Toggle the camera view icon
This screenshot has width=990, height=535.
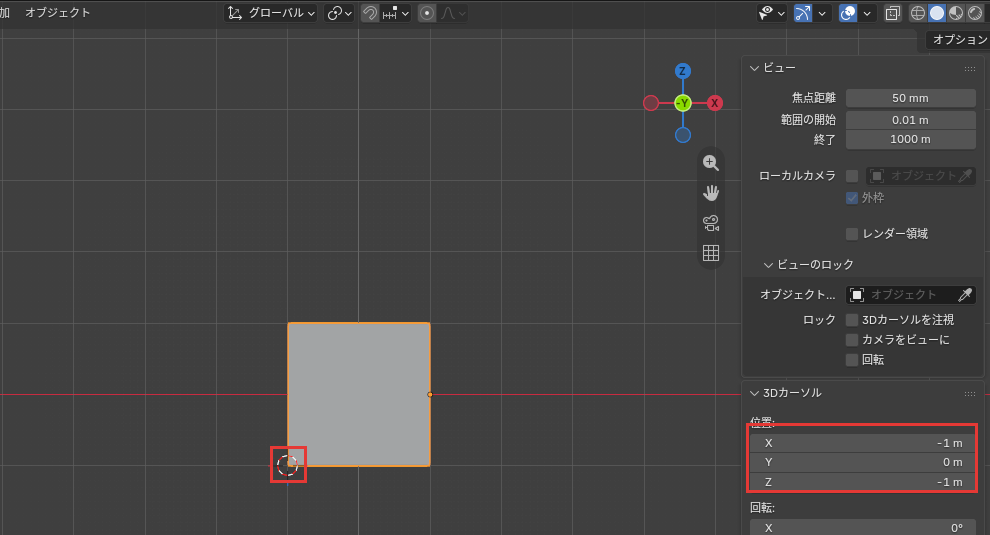point(711,223)
